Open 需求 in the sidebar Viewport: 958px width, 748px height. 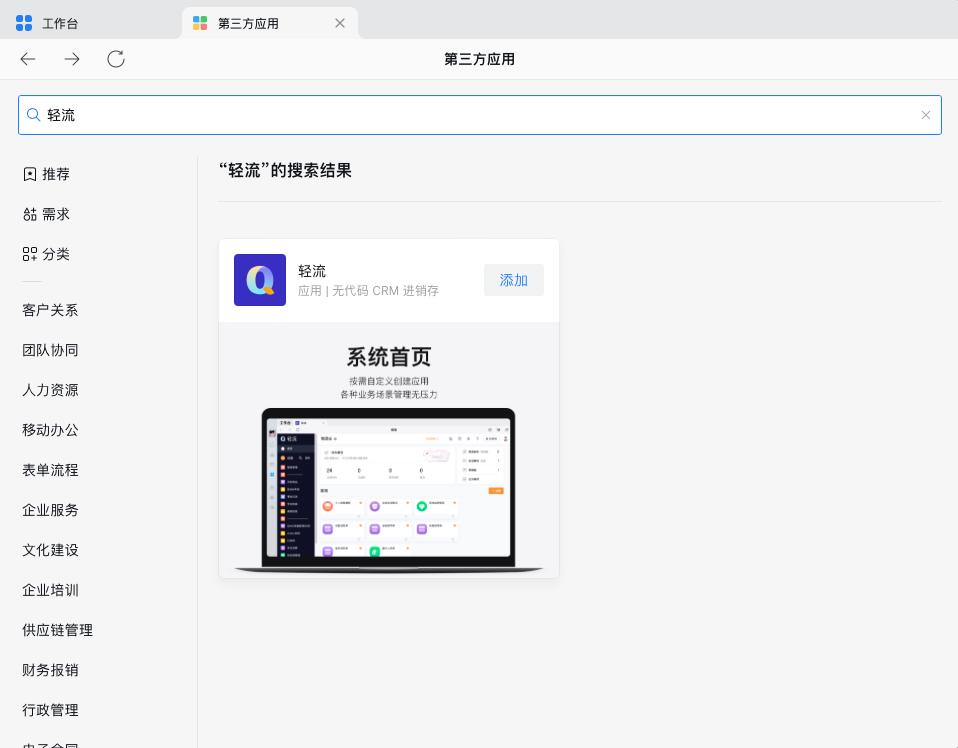[46, 214]
